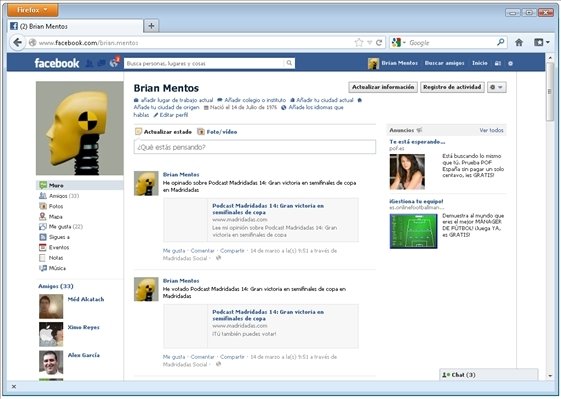The width and height of the screenshot is (561, 399).
Task: Open Firefox menu dropdown button
Action: [x=33, y=10]
